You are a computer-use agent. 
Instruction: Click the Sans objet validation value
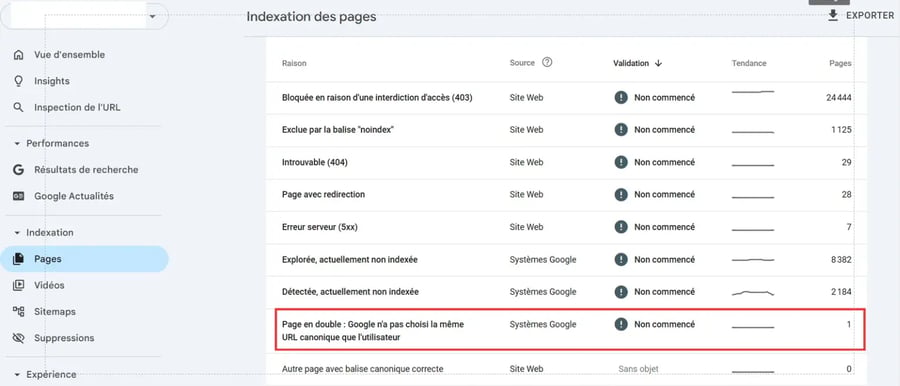[x=638, y=369]
